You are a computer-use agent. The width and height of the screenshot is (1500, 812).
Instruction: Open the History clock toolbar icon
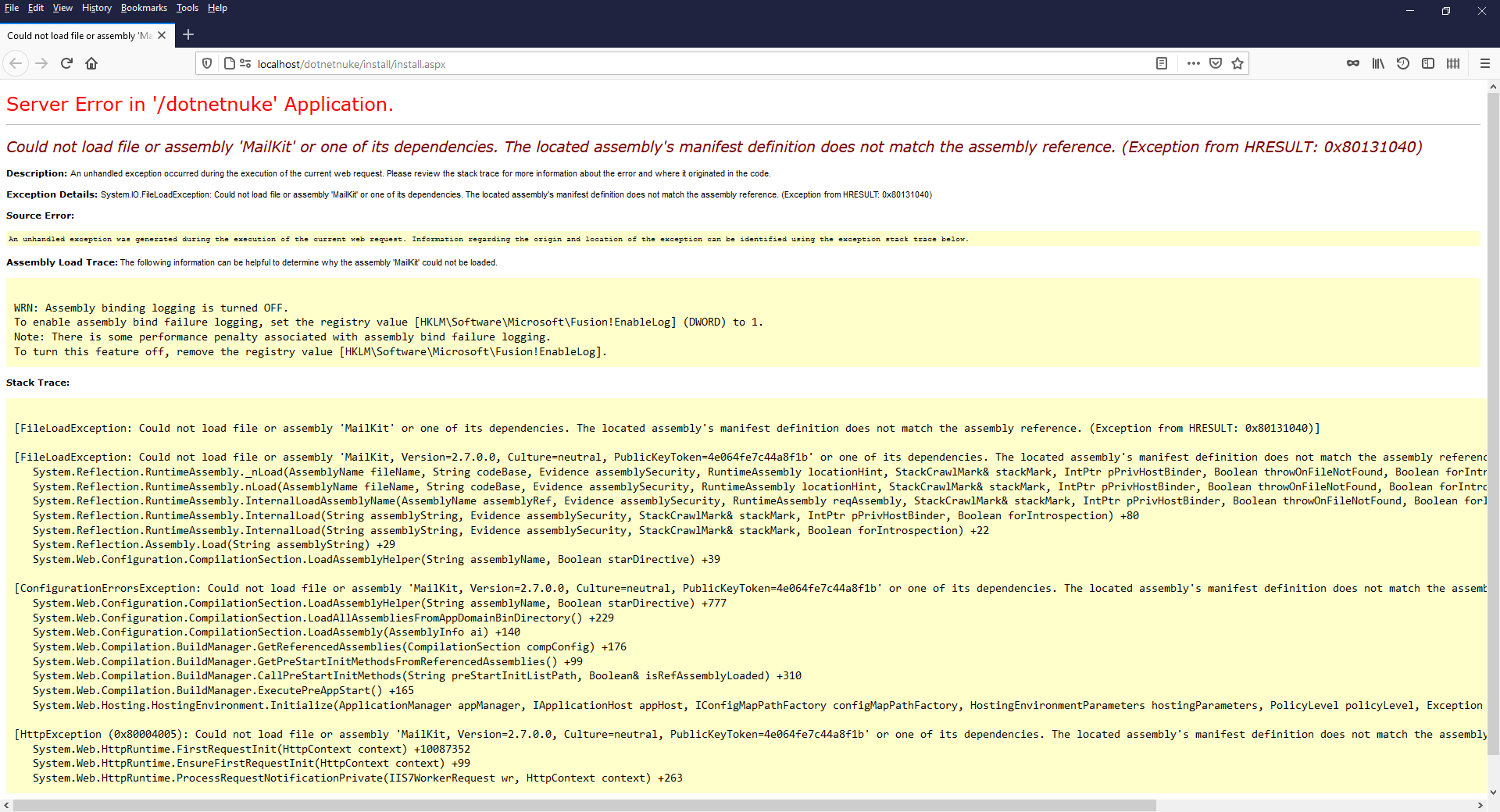coord(1403,63)
